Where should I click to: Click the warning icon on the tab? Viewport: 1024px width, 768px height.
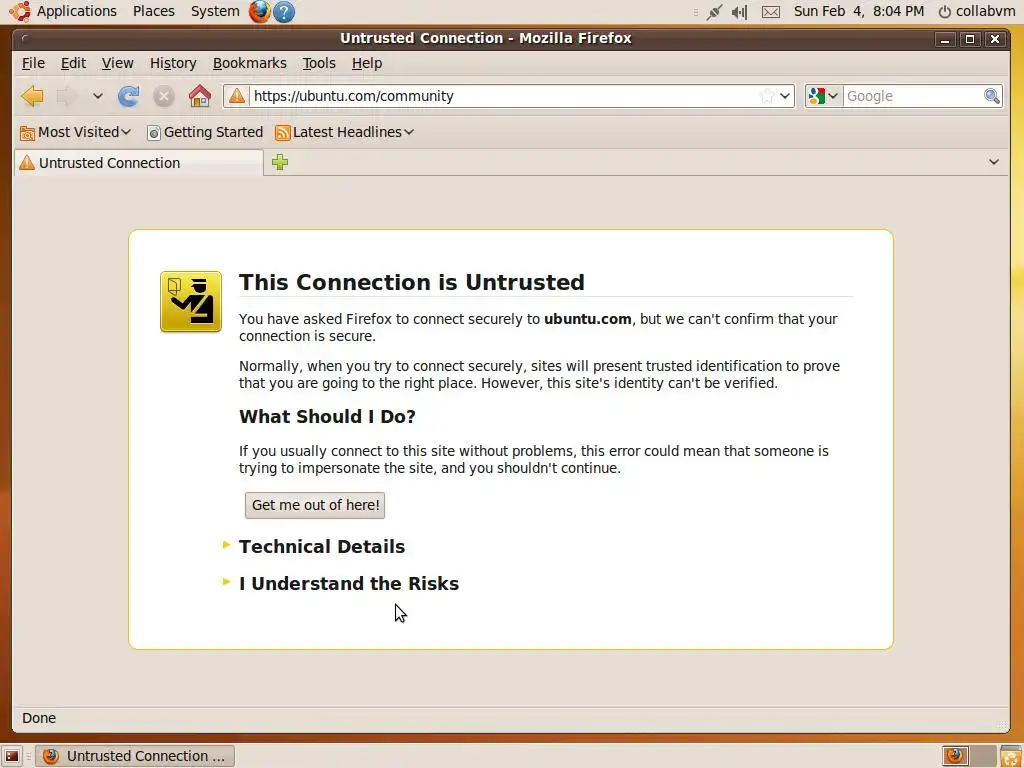tap(27, 163)
